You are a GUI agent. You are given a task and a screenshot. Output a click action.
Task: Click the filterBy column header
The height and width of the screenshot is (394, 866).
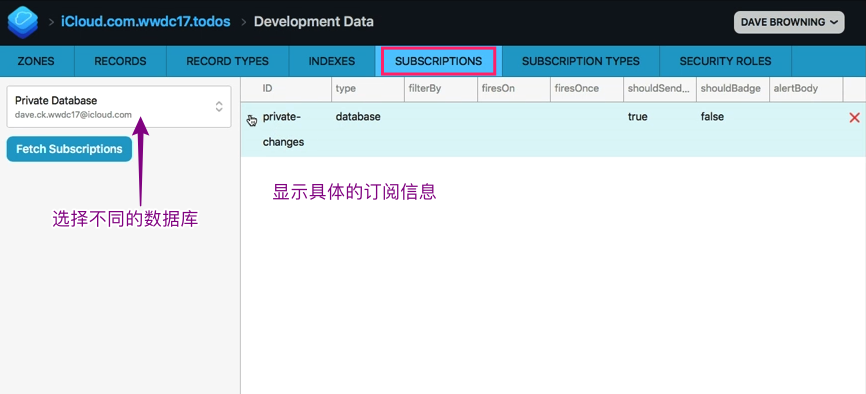coord(441,88)
